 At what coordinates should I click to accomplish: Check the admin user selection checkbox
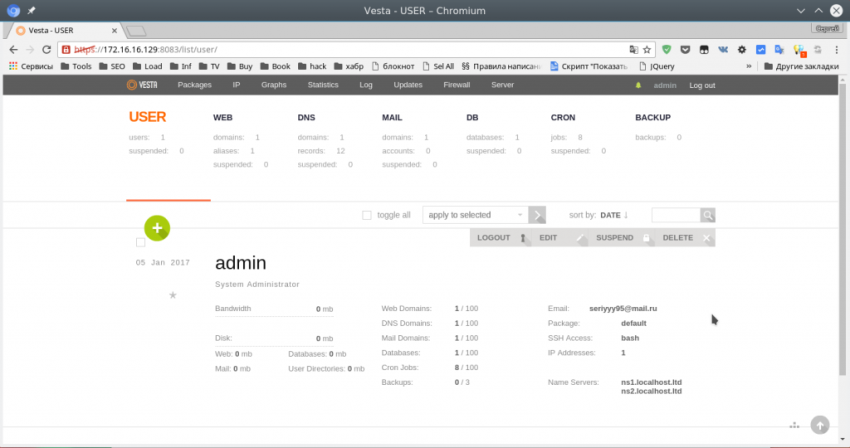[140, 242]
